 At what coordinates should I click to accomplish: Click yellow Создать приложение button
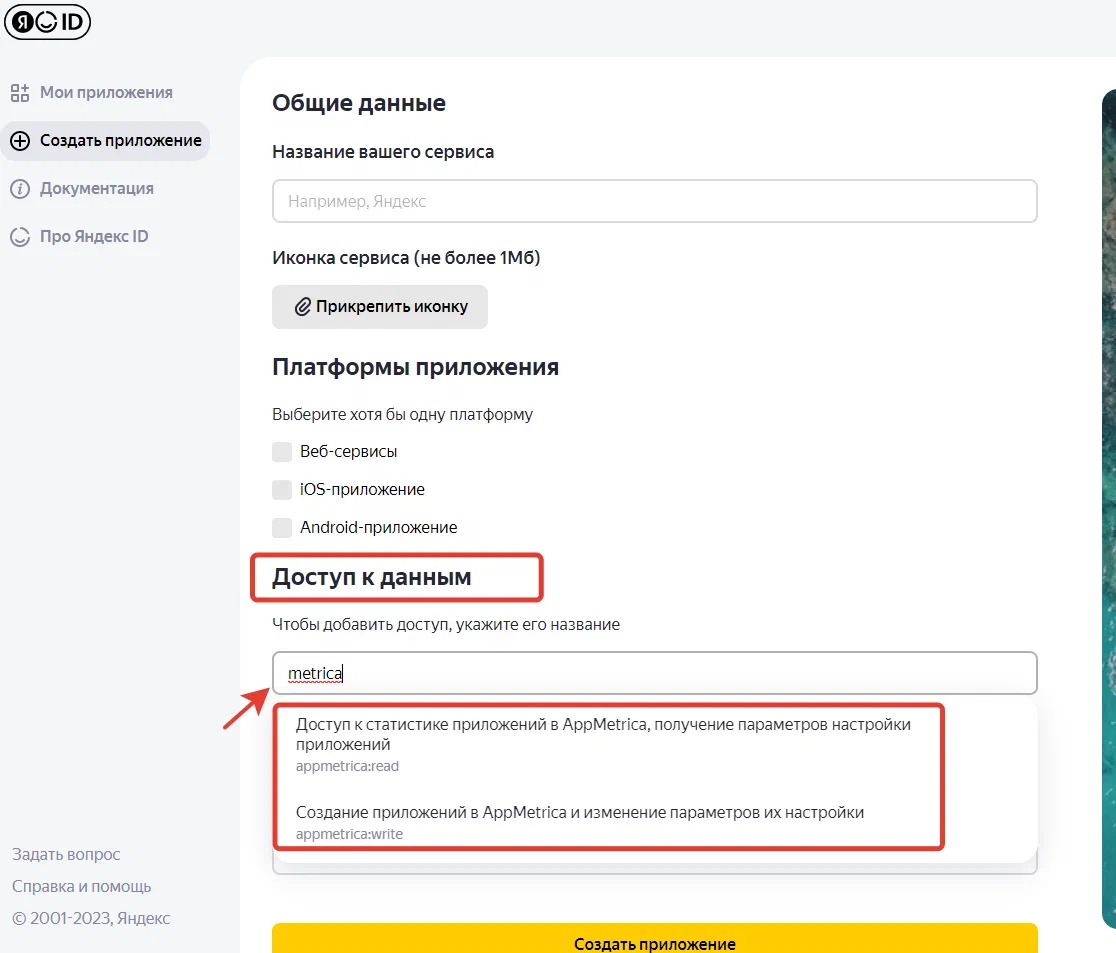[x=654, y=939]
